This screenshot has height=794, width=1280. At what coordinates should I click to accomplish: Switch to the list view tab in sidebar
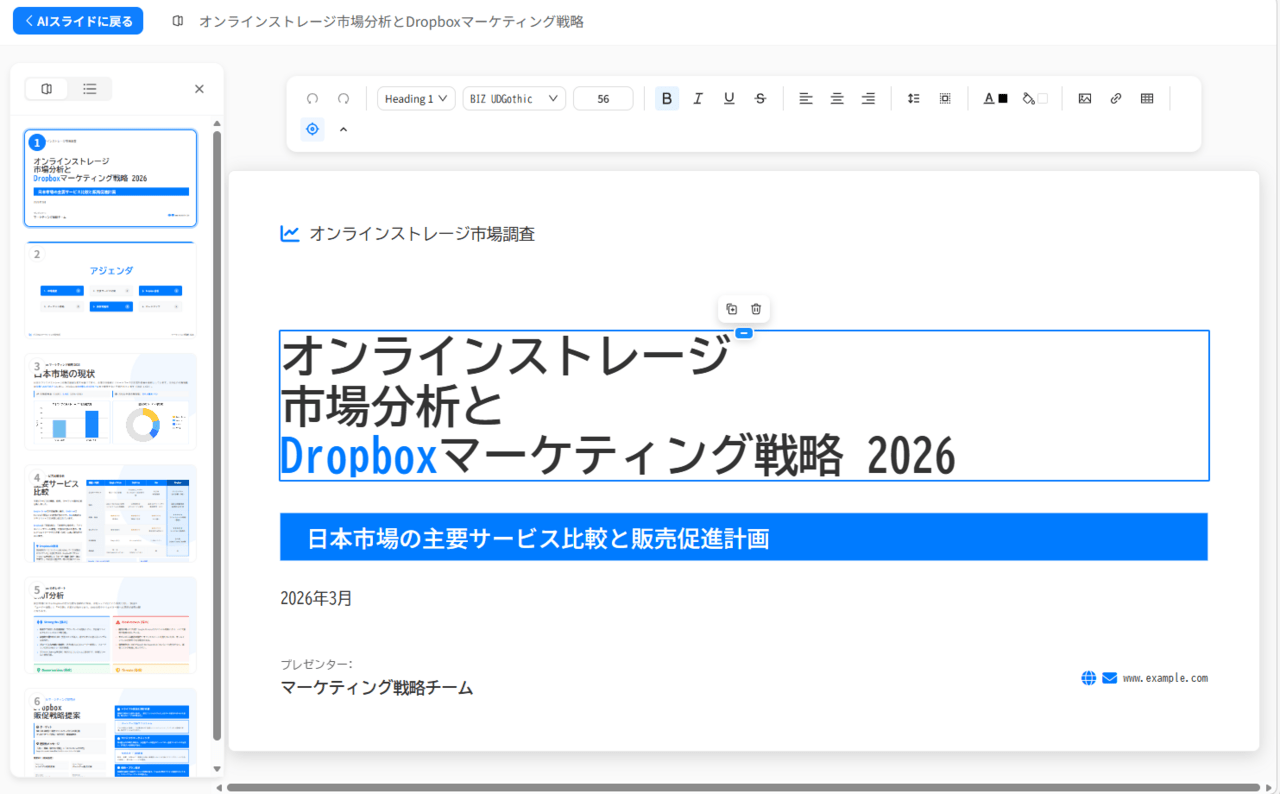coord(90,89)
